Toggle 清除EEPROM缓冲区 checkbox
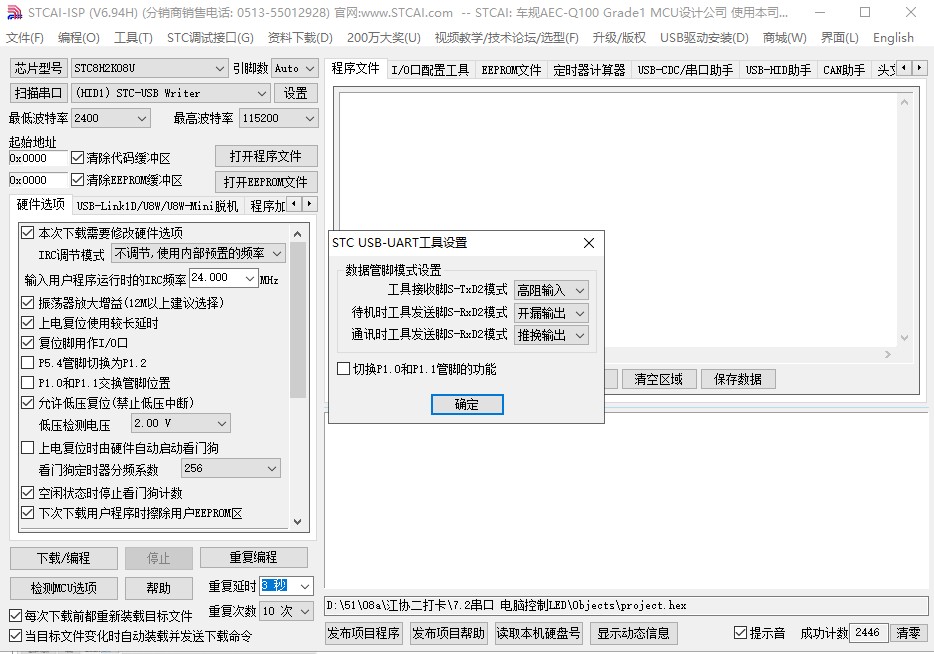 (x=77, y=179)
